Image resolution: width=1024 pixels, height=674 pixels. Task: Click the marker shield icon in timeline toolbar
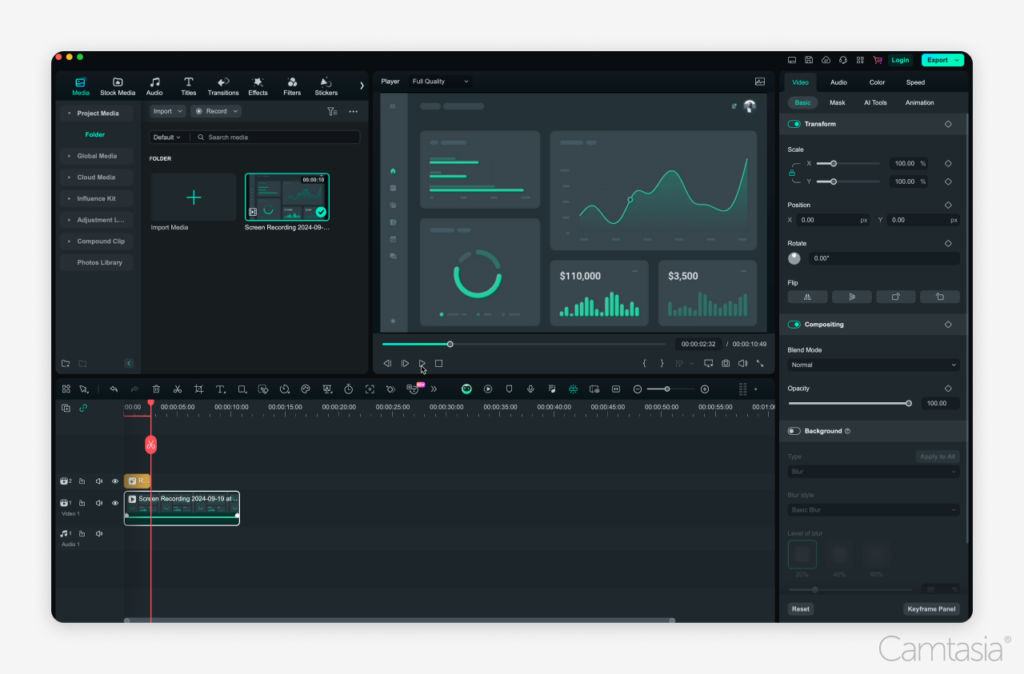tap(509, 389)
